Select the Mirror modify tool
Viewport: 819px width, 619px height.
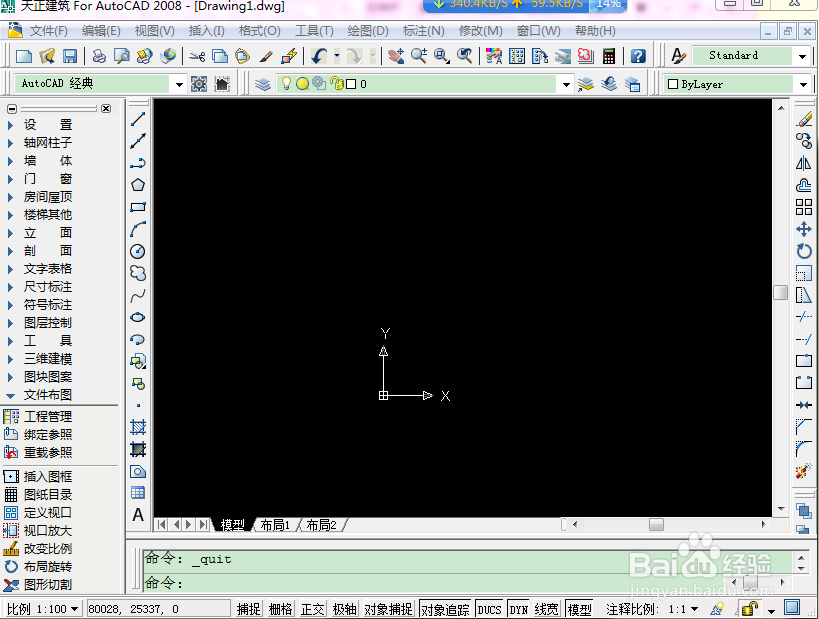pyautogui.click(x=804, y=163)
